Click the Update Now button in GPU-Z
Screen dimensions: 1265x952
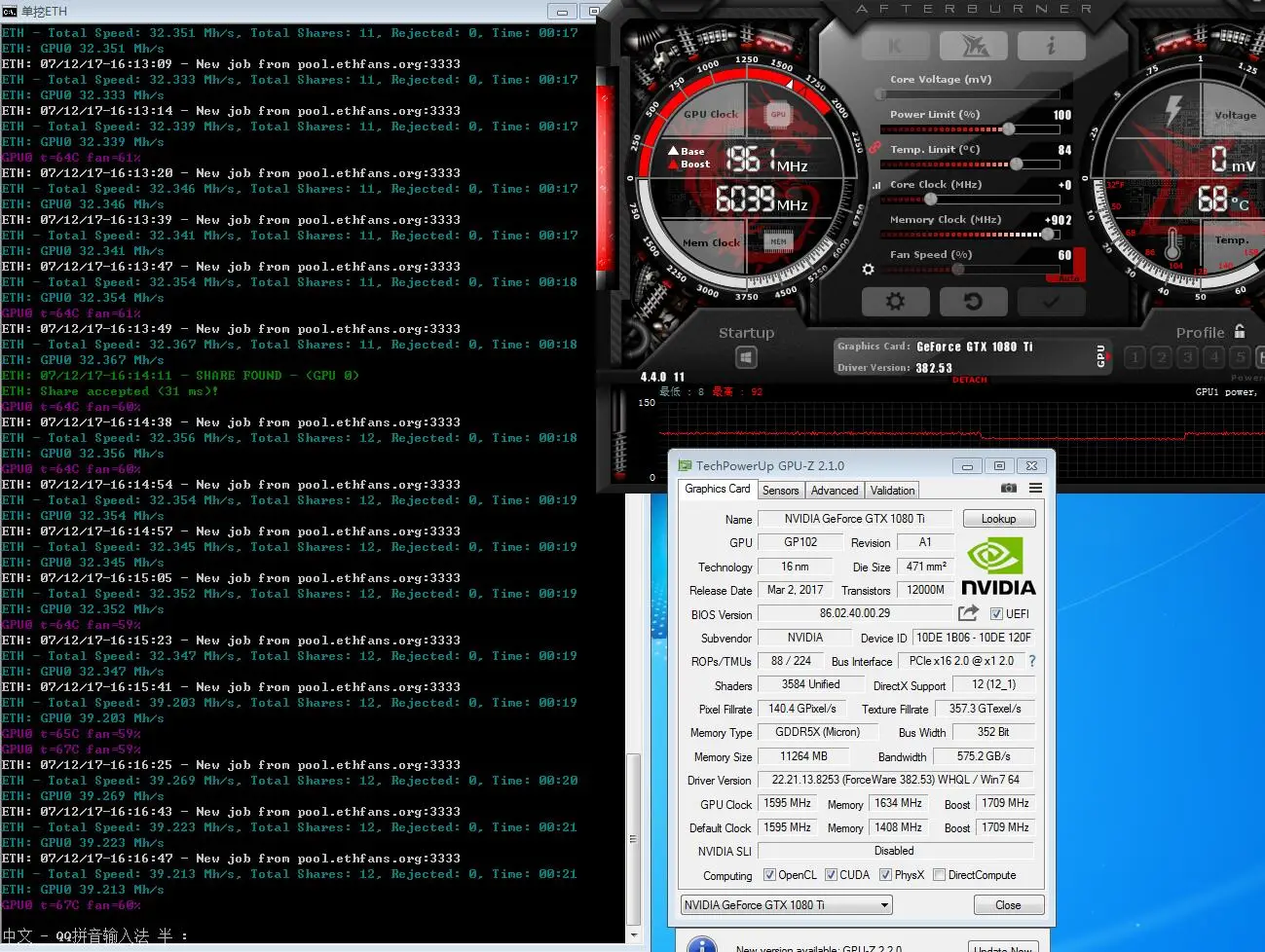click(1003, 947)
